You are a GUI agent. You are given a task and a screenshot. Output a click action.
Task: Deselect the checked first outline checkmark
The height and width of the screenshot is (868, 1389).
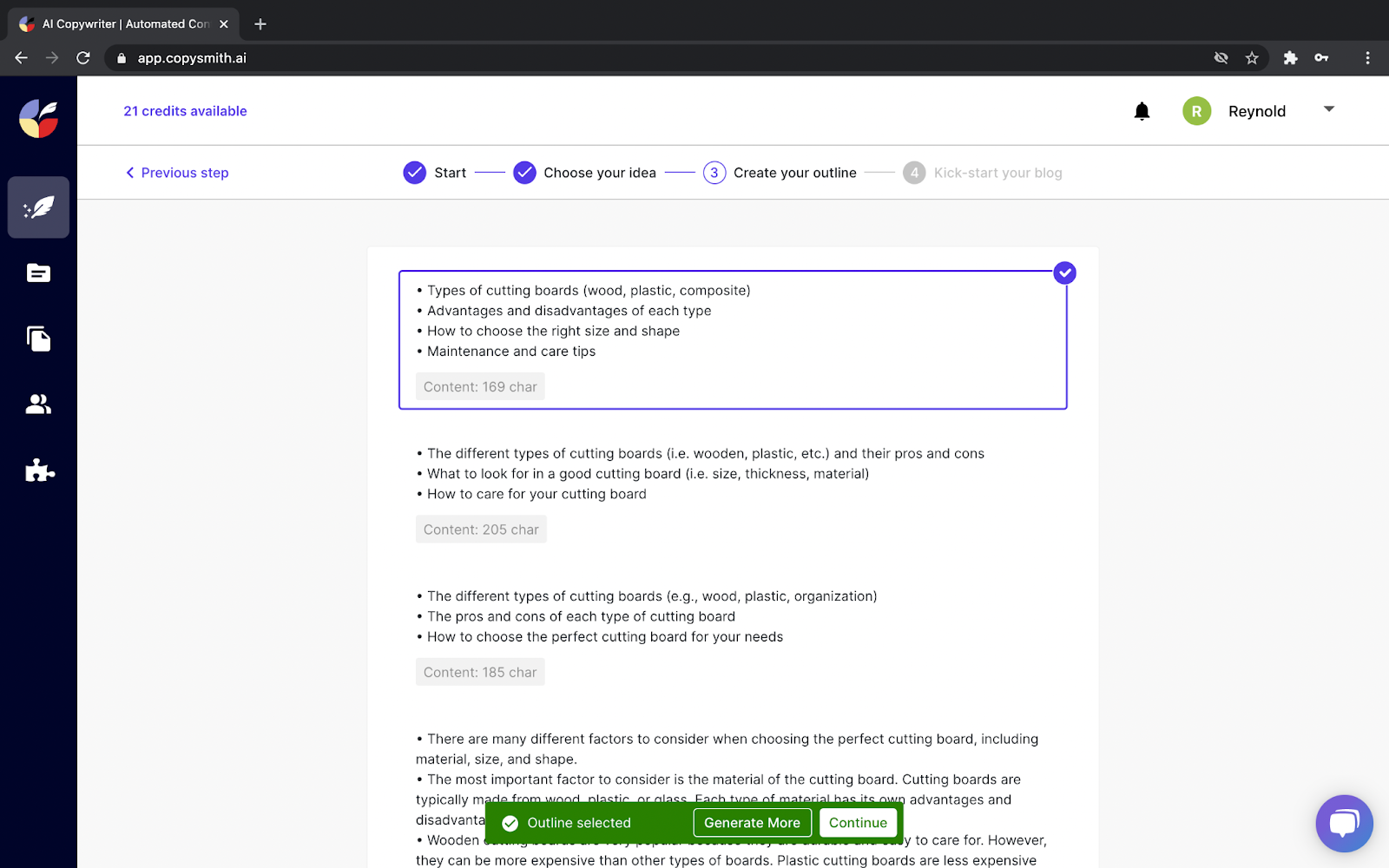pos(1064,273)
